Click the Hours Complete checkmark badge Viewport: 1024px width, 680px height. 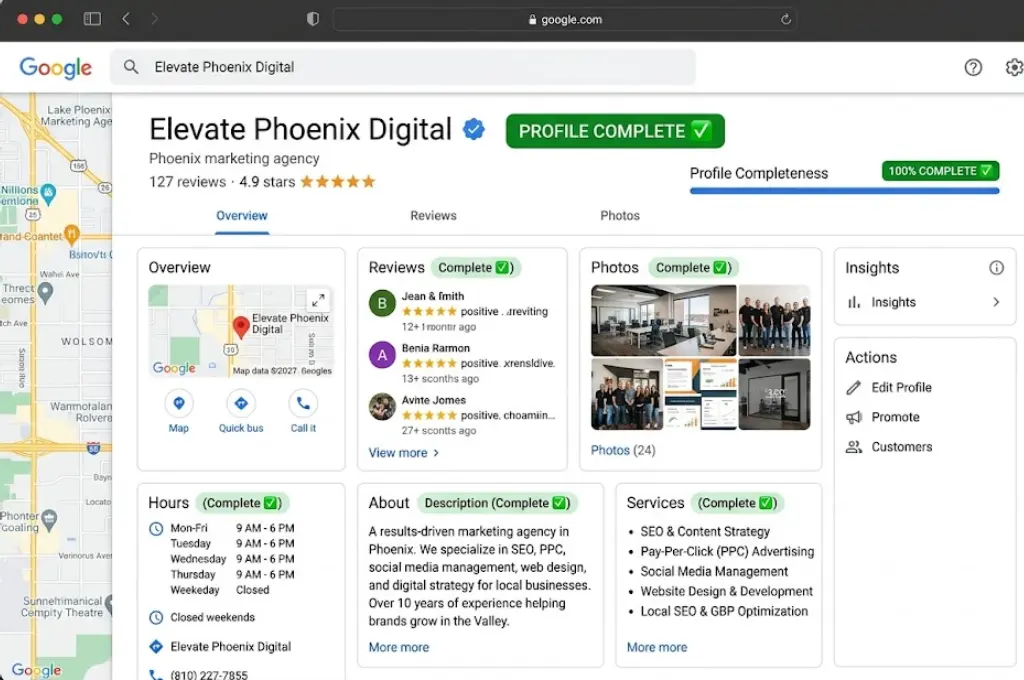click(x=240, y=503)
